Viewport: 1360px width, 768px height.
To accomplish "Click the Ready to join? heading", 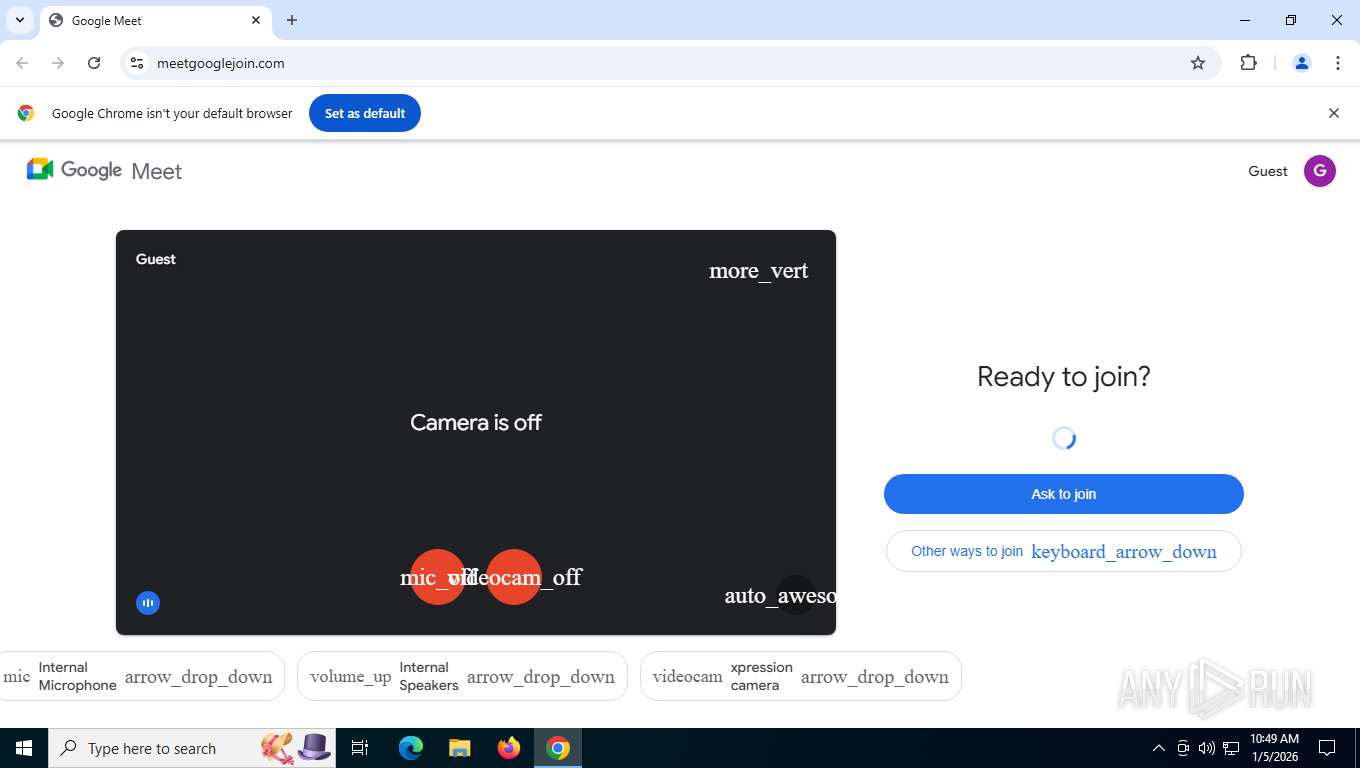I will [x=1063, y=377].
